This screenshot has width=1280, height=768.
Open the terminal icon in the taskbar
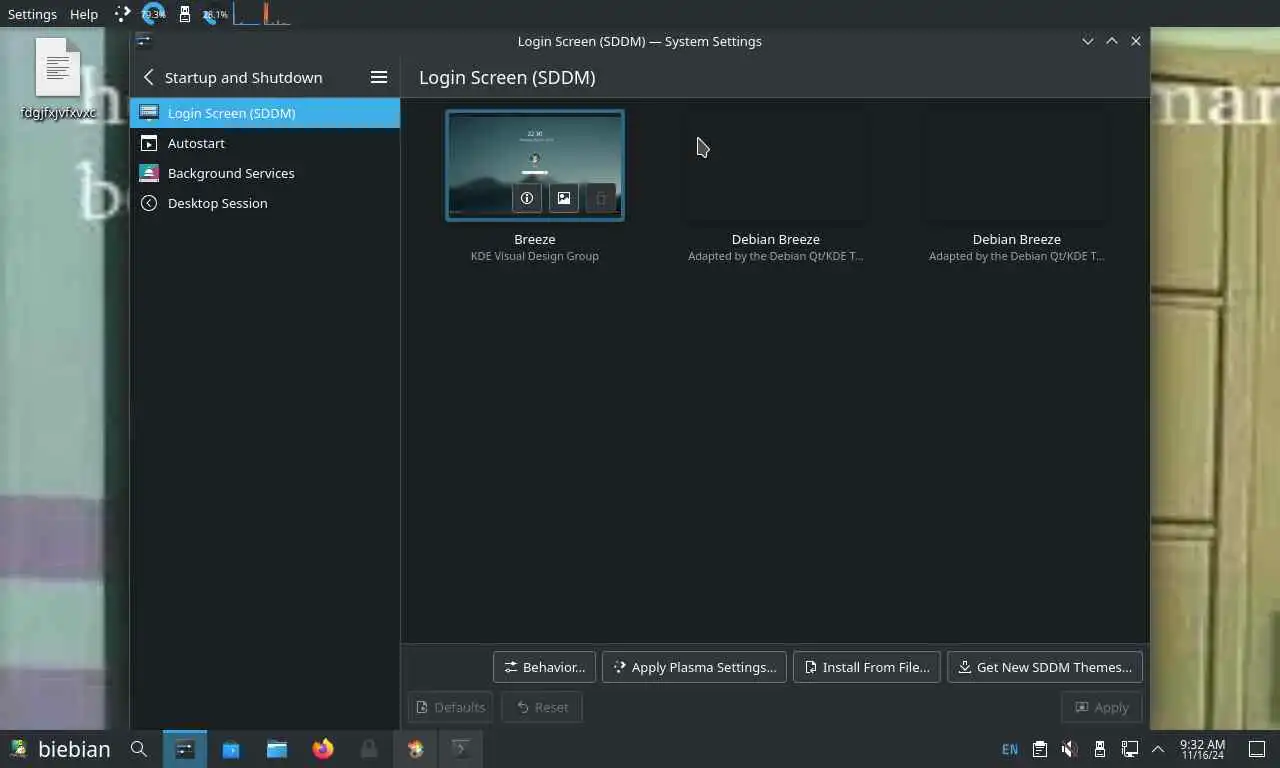coord(461,749)
